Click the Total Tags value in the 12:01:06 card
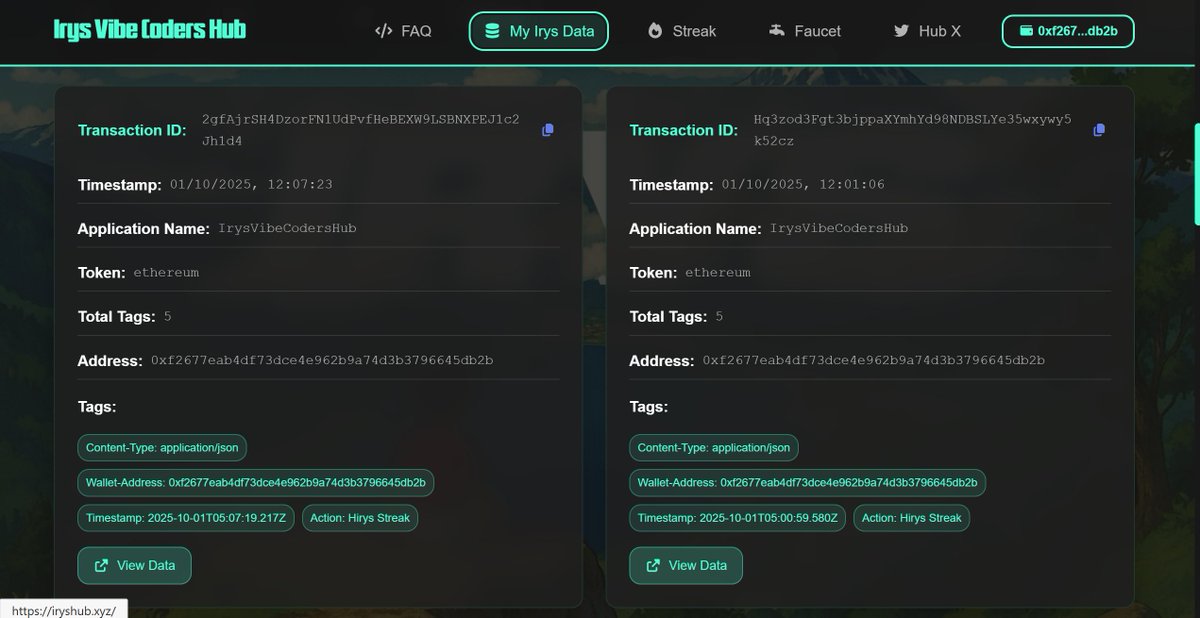The image size is (1200, 618). click(x=720, y=317)
